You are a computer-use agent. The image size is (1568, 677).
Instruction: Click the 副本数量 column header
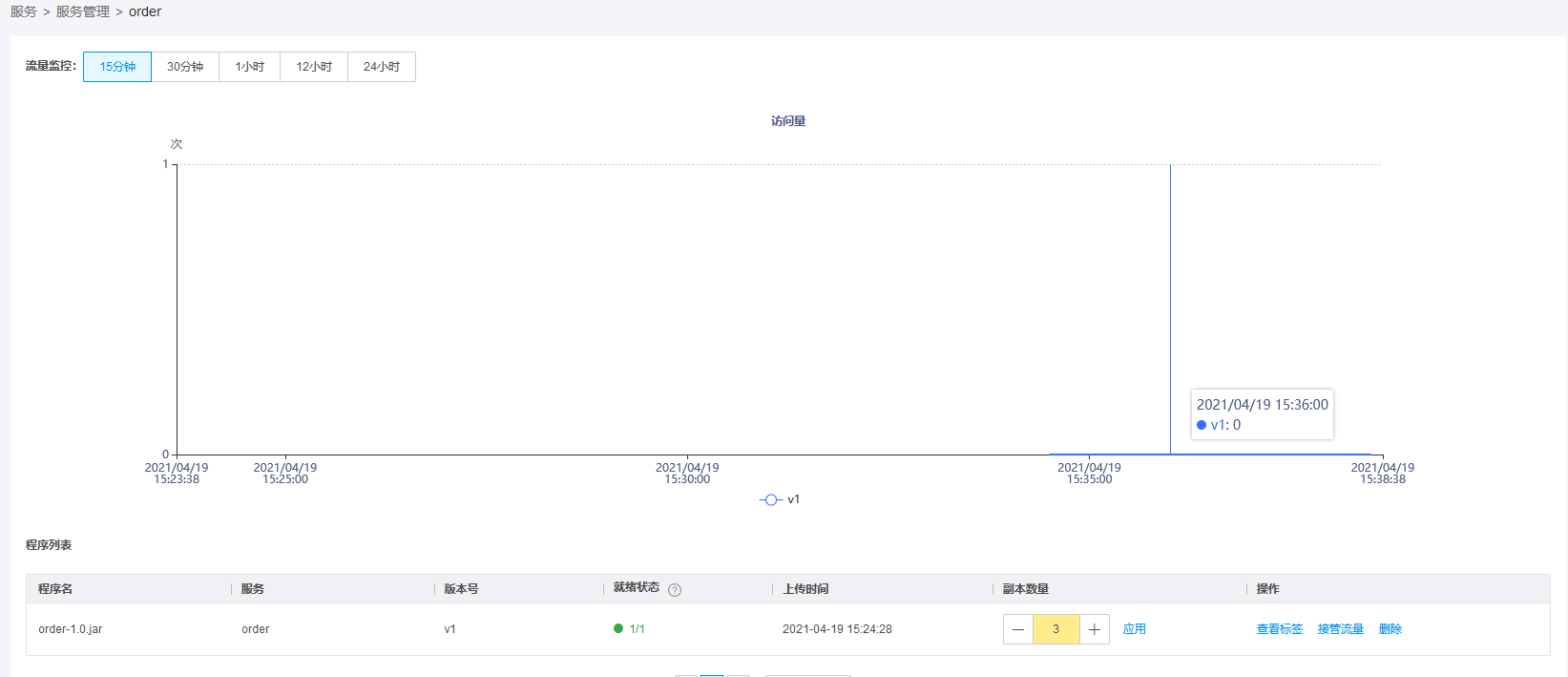click(x=1026, y=589)
